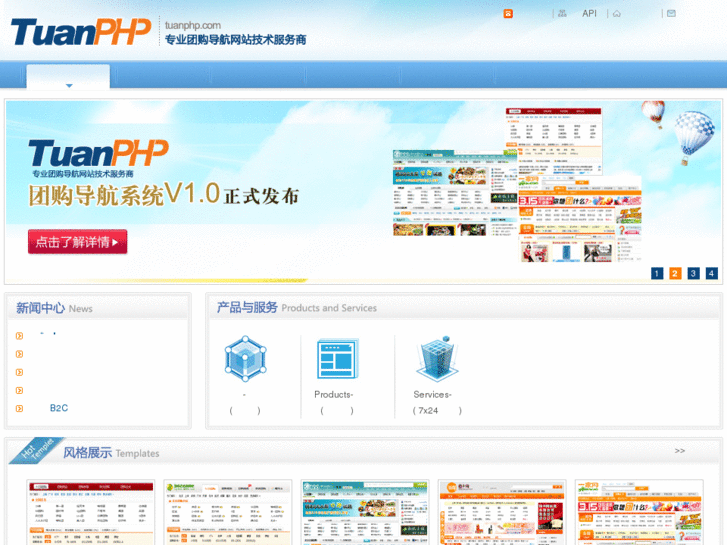Click the >> more link in Templates
Viewport: 727px width, 545px height.
tap(680, 451)
